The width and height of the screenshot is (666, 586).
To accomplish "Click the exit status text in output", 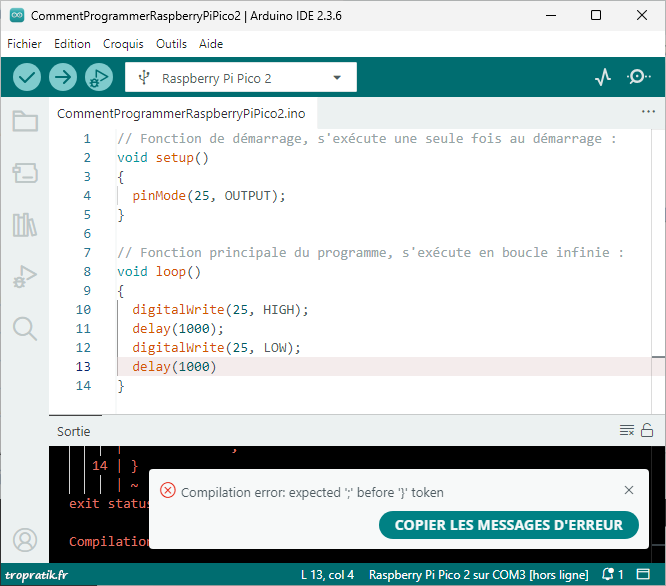I will pyautogui.click(x=109, y=504).
